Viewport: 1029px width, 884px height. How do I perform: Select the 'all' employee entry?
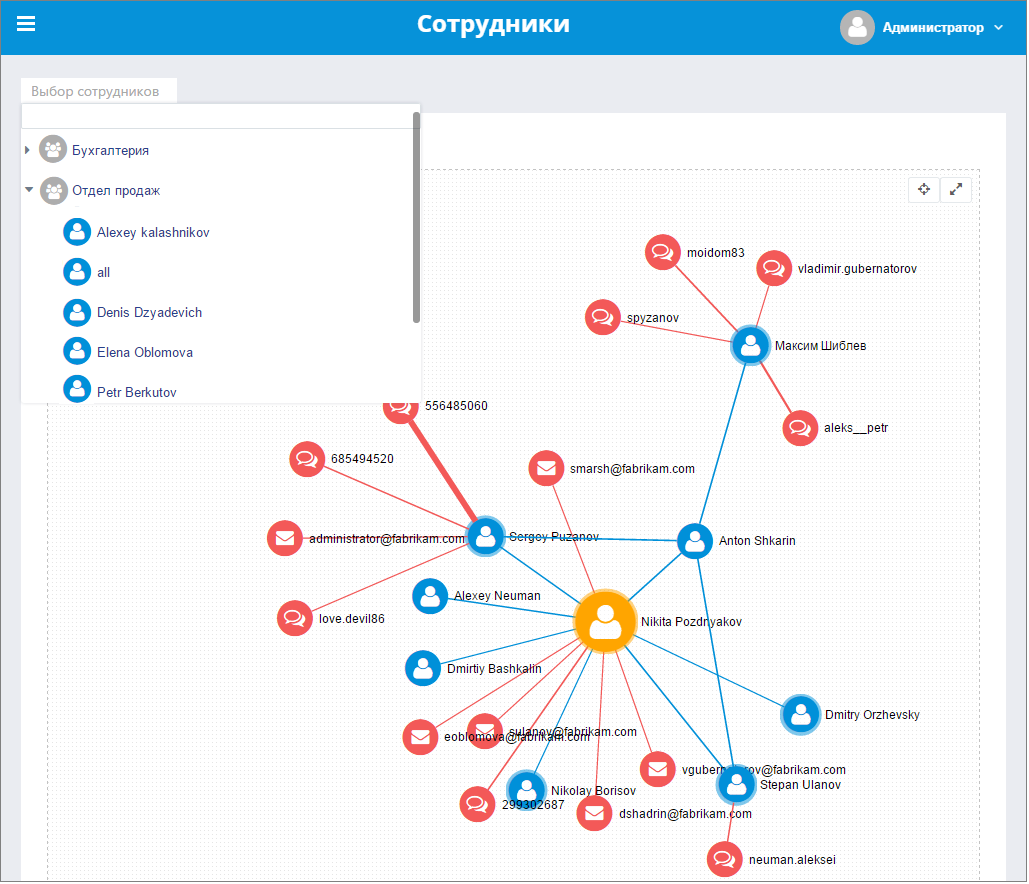pyautogui.click(x=103, y=272)
